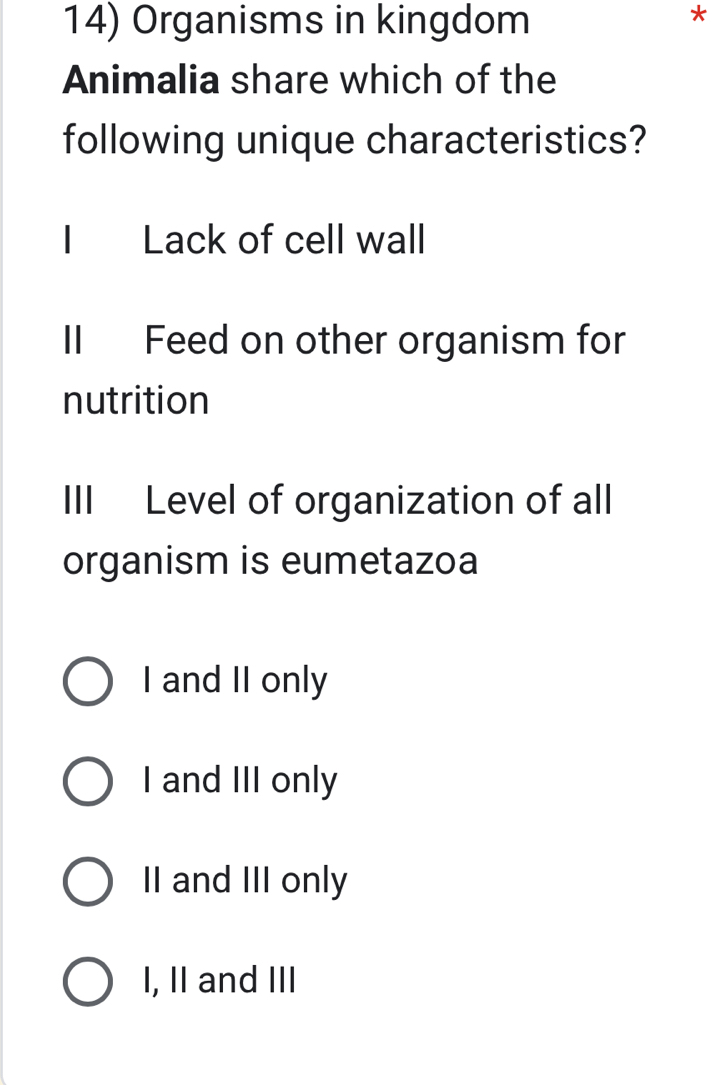This screenshot has width=721, height=1085.
Task: Click the "I and III only" option label
Action: [x=240, y=780]
